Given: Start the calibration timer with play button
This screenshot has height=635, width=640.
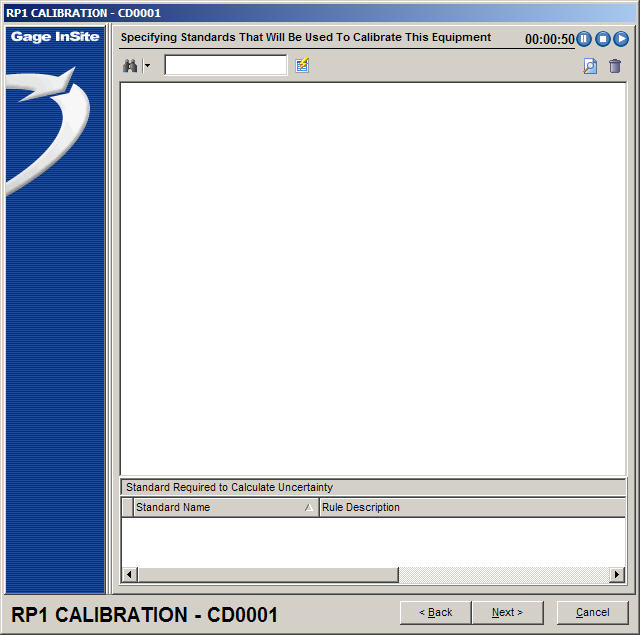Looking at the screenshot, I should pyautogui.click(x=621, y=39).
